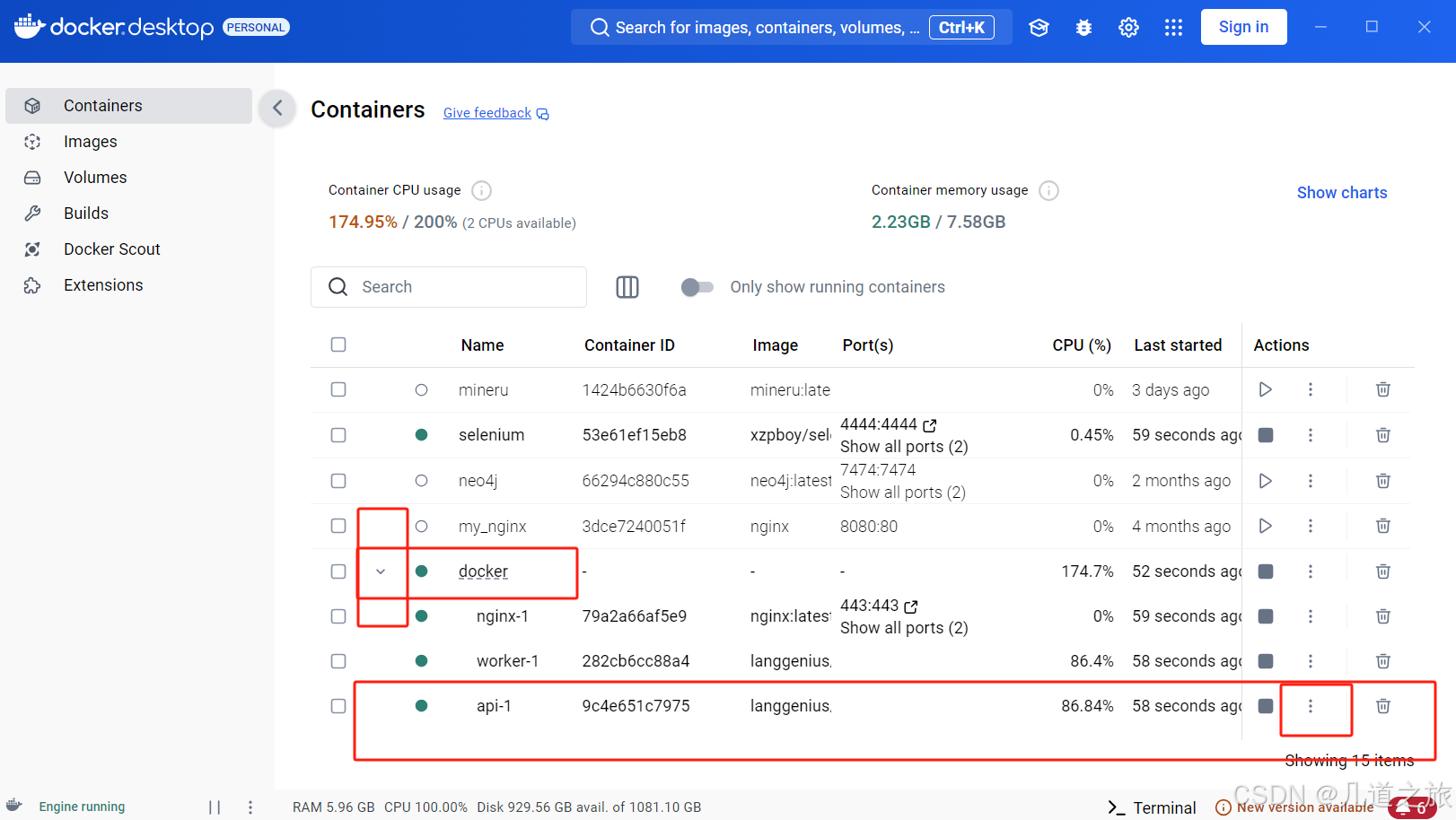The image size is (1456, 820).
Task: Delete the my_nginx container
Action: click(x=1383, y=526)
